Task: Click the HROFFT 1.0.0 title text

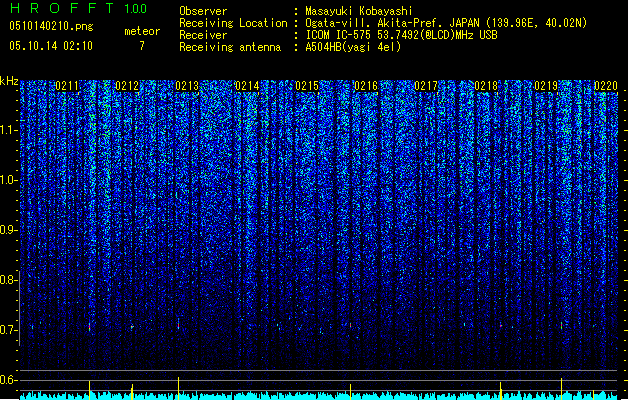Action: pyautogui.click(x=79, y=8)
